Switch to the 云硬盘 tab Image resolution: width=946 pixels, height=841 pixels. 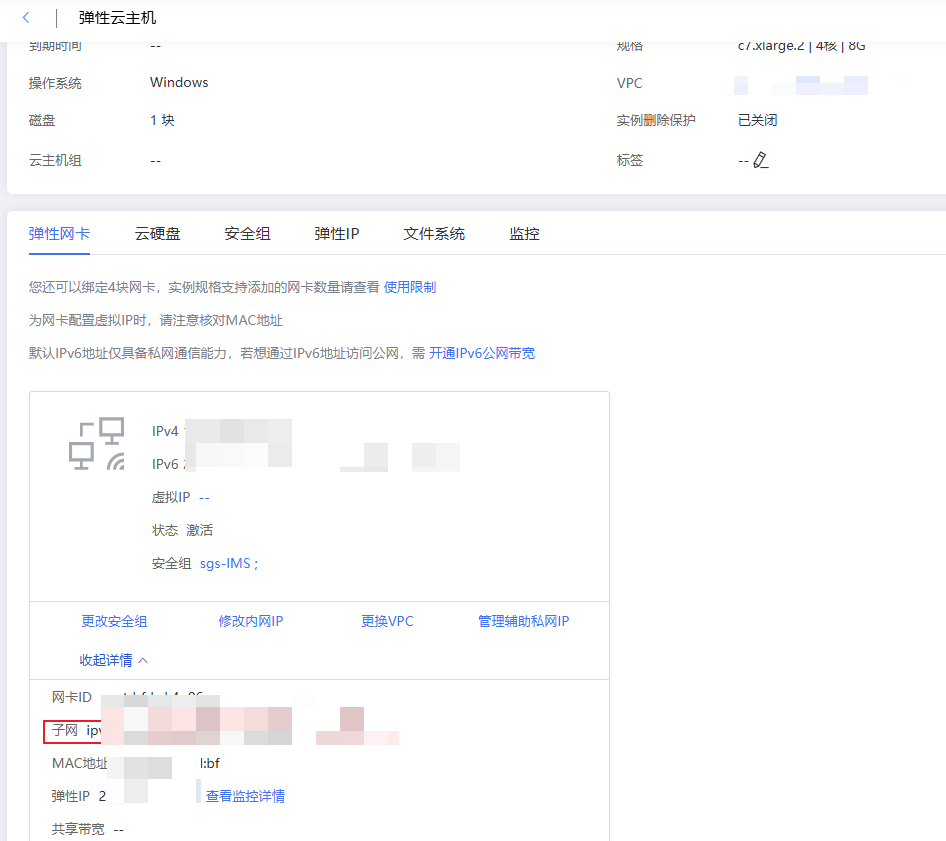click(x=158, y=234)
